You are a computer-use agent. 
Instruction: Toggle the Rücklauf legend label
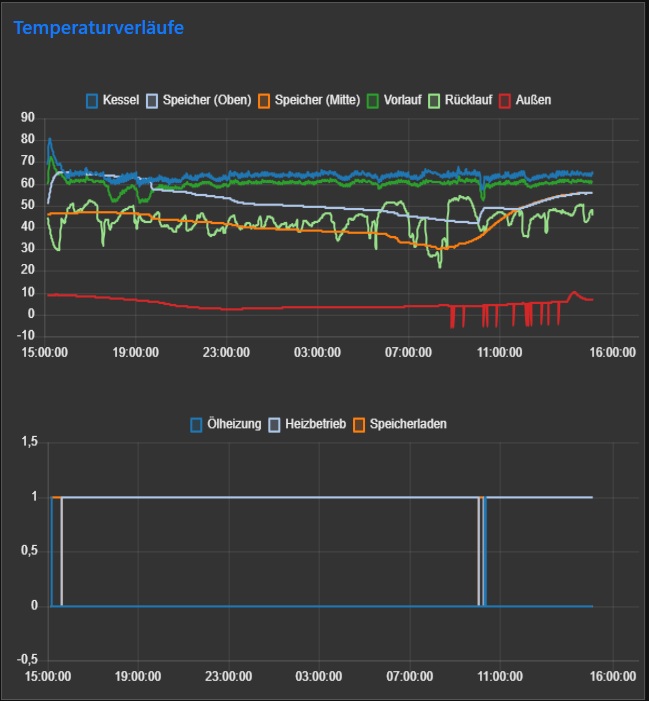tap(467, 100)
